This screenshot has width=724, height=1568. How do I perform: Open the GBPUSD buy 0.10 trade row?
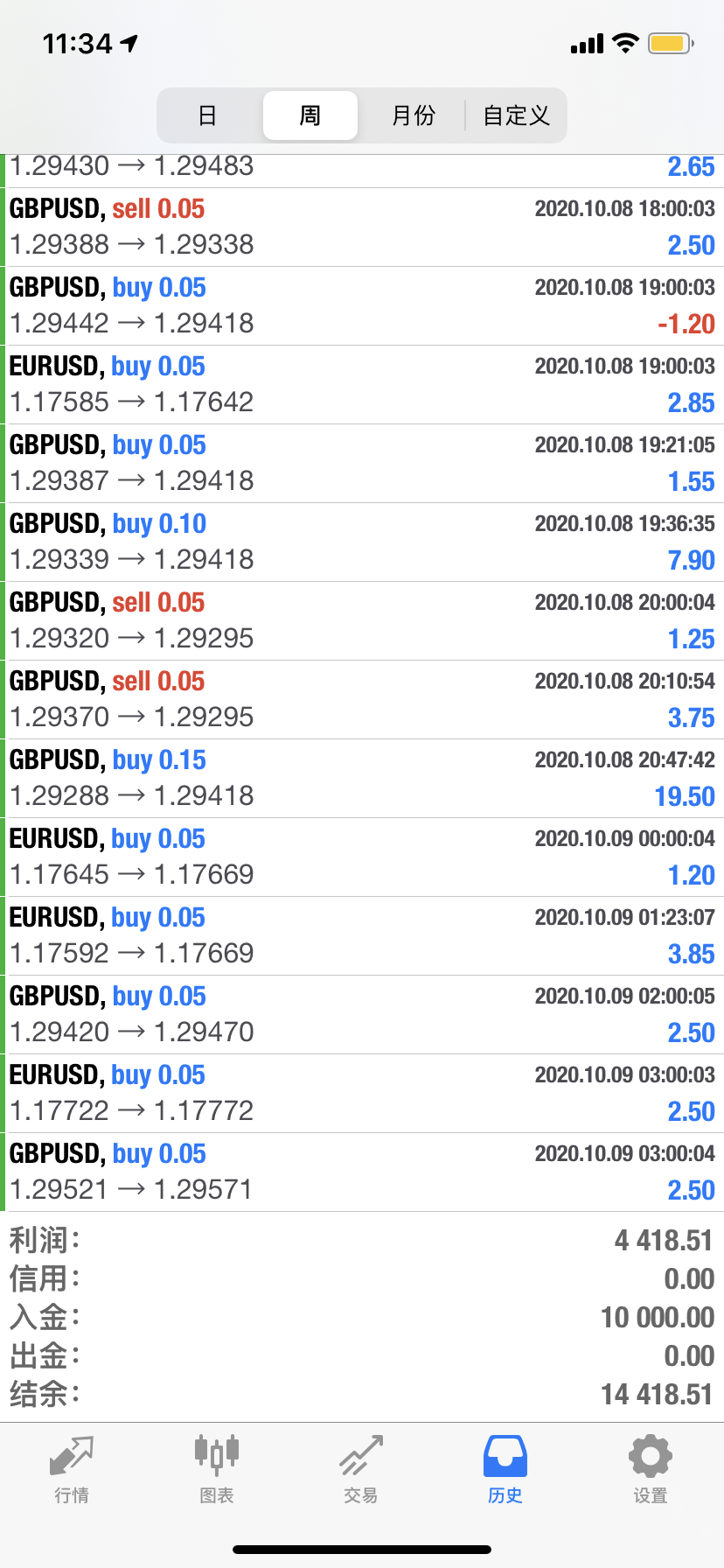point(362,542)
